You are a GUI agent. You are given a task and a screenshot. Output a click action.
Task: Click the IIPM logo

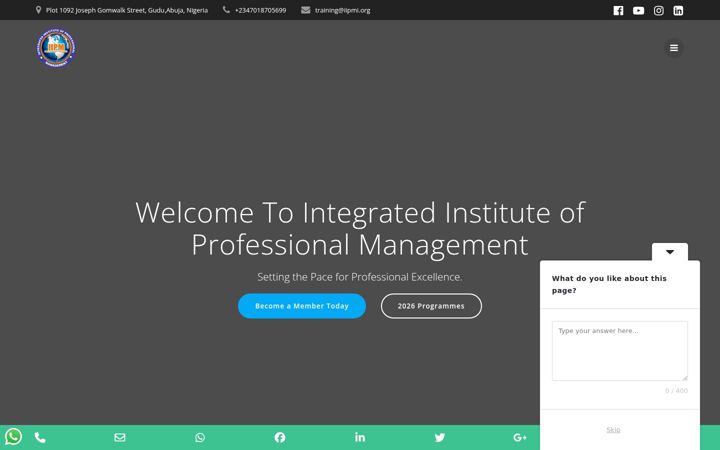click(56, 48)
